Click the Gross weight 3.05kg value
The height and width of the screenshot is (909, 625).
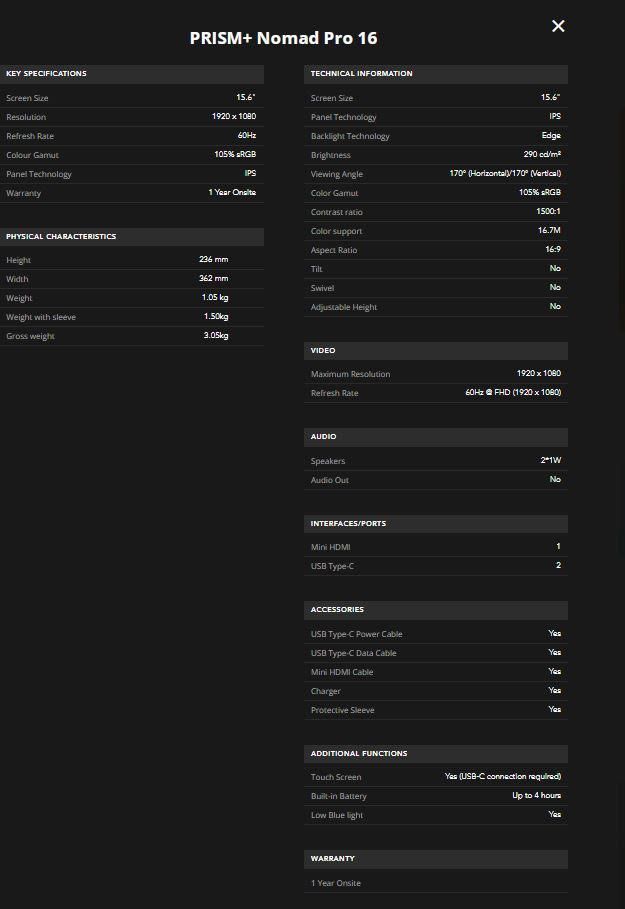pyautogui.click(x=215, y=336)
